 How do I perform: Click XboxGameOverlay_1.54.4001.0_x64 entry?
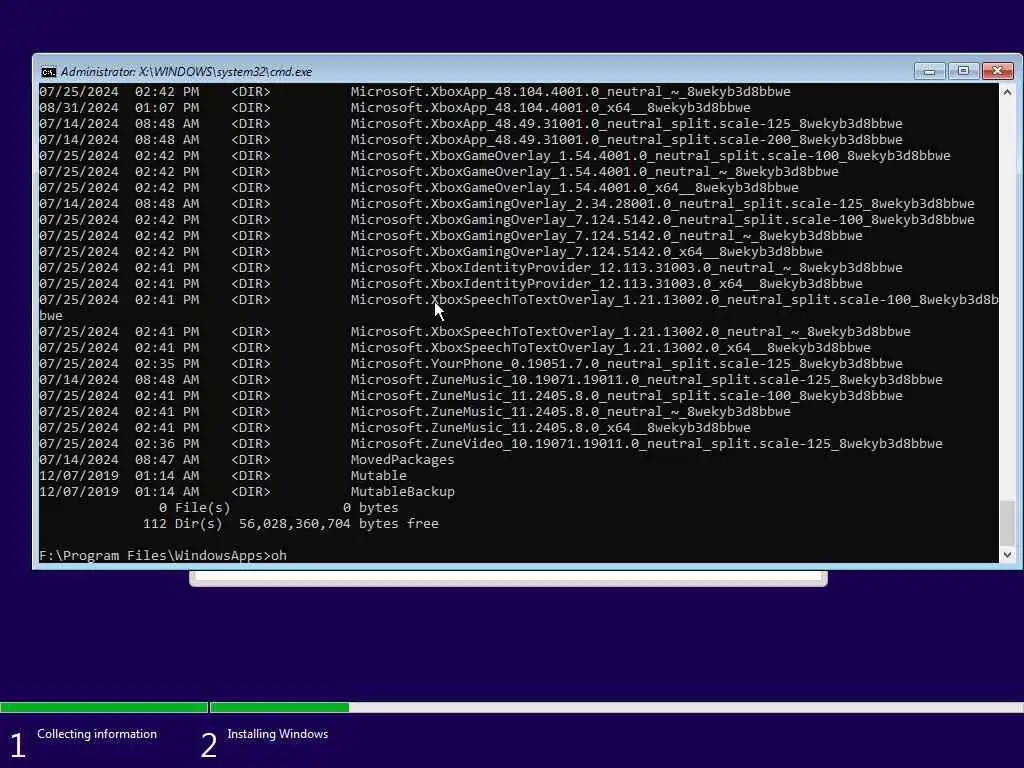575,187
